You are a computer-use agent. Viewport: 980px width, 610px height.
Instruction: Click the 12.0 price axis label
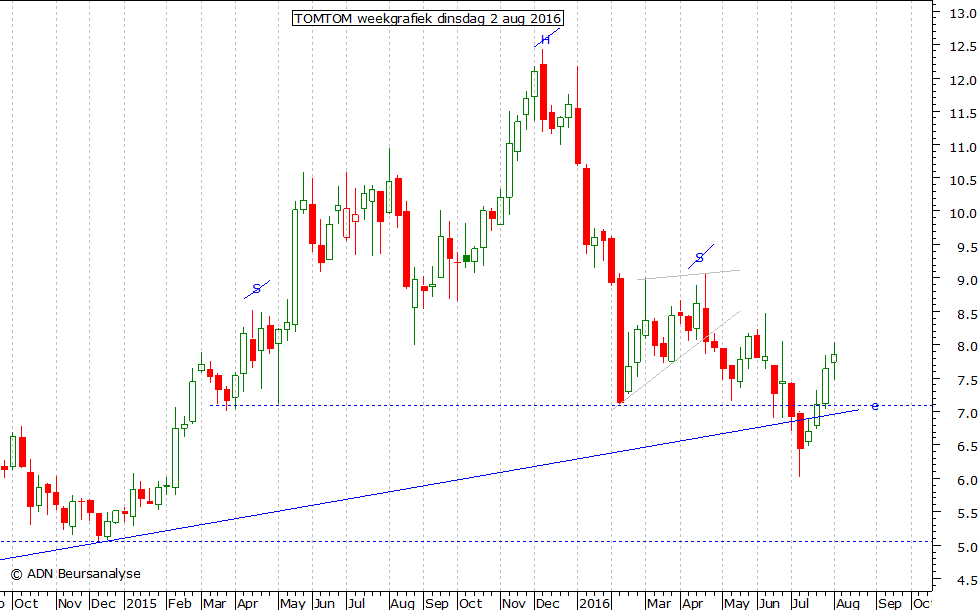point(963,81)
